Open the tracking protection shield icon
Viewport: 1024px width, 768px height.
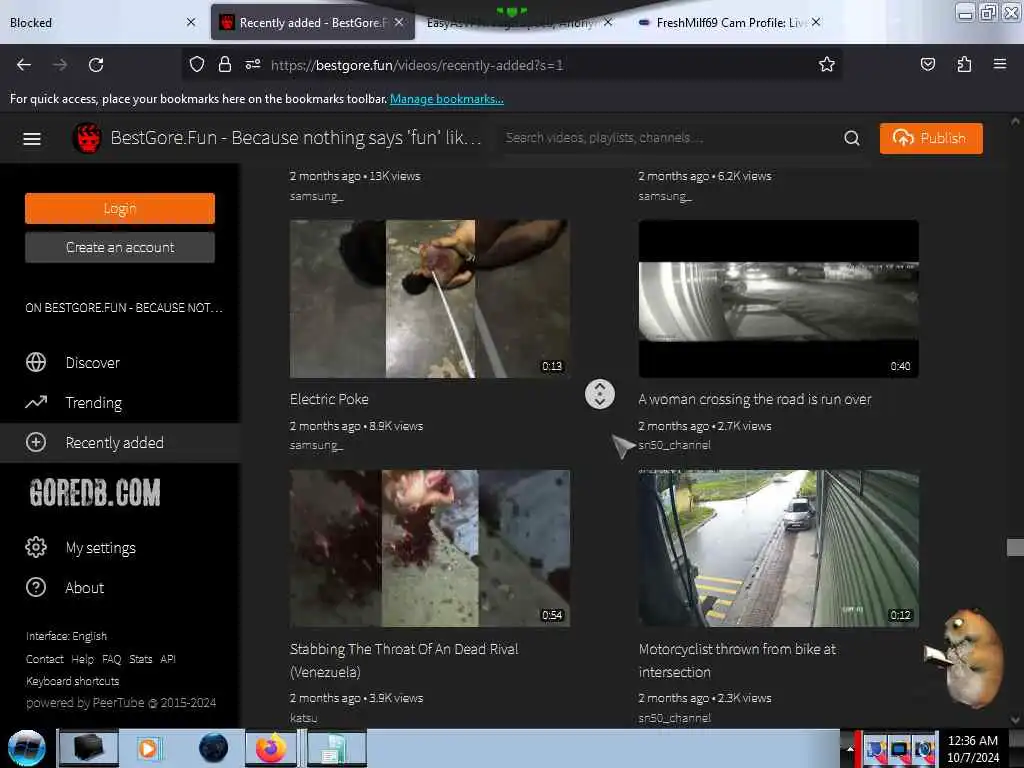(197, 64)
